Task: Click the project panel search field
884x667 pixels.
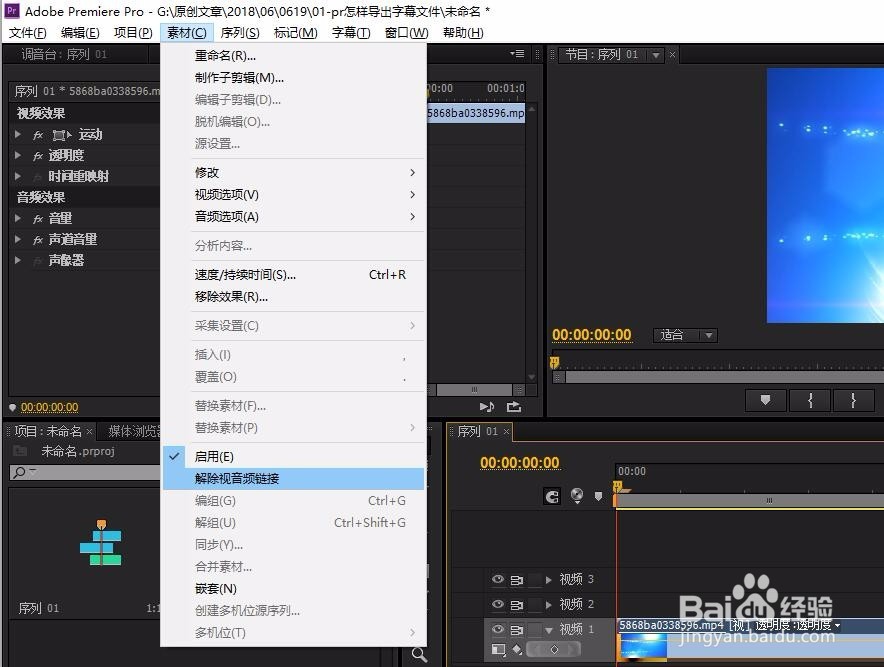Action: click(85, 472)
